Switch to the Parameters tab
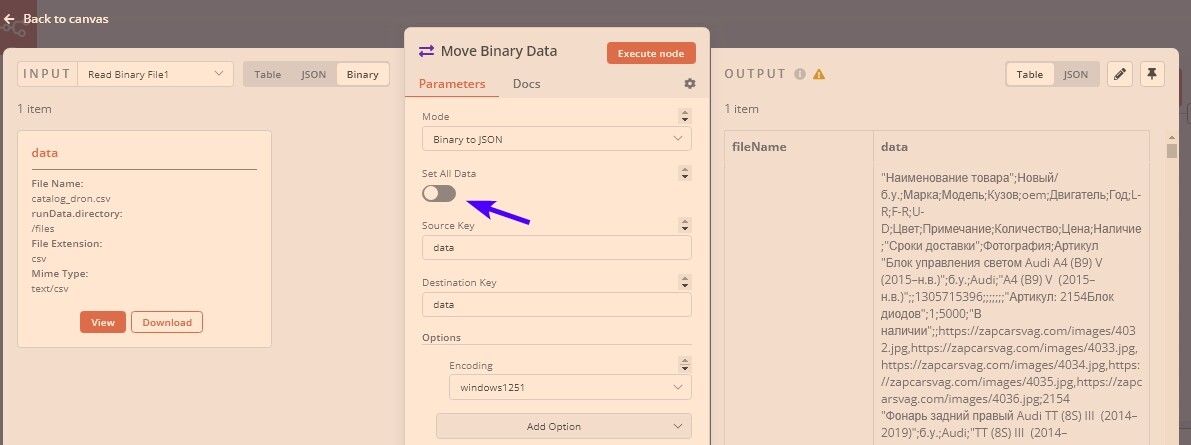The width and height of the screenshot is (1191, 445). (x=452, y=84)
